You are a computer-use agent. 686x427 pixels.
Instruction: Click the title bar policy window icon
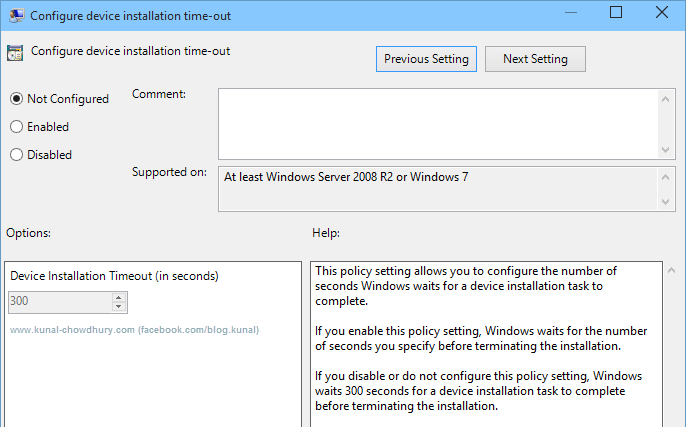(14, 14)
